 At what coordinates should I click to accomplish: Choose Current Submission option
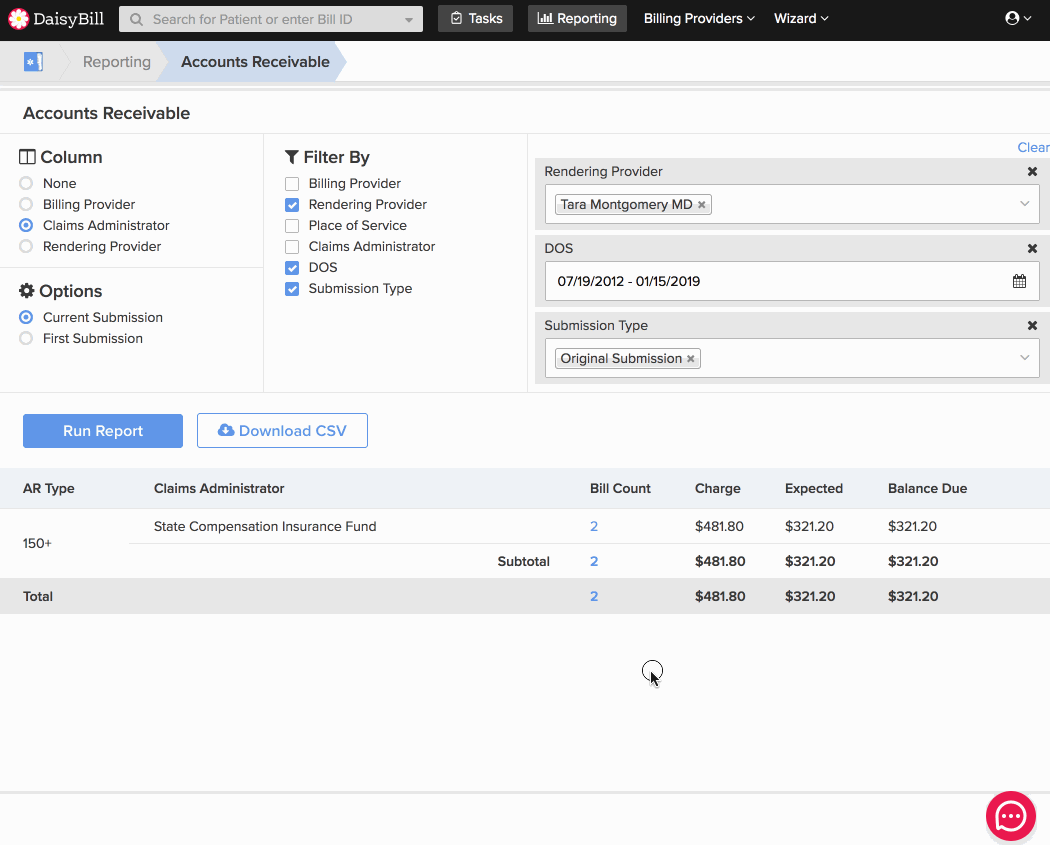click(x=26, y=317)
